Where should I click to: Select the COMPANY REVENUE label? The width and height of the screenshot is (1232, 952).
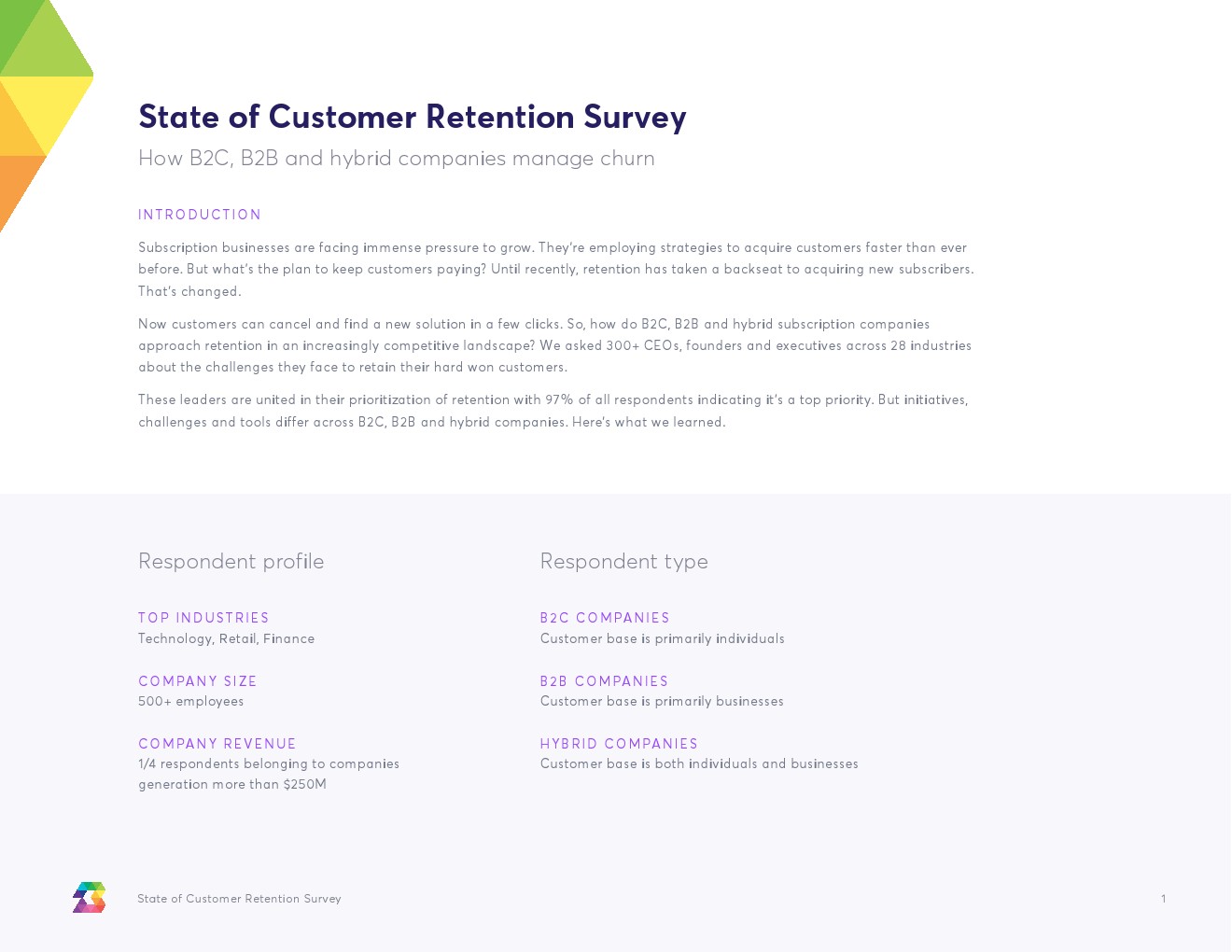tap(217, 744)
